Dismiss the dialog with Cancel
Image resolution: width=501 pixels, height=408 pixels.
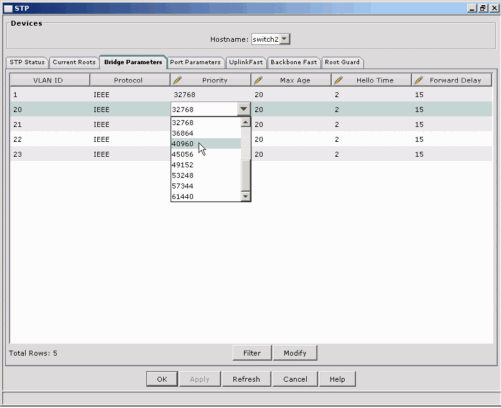coord(295,379)
